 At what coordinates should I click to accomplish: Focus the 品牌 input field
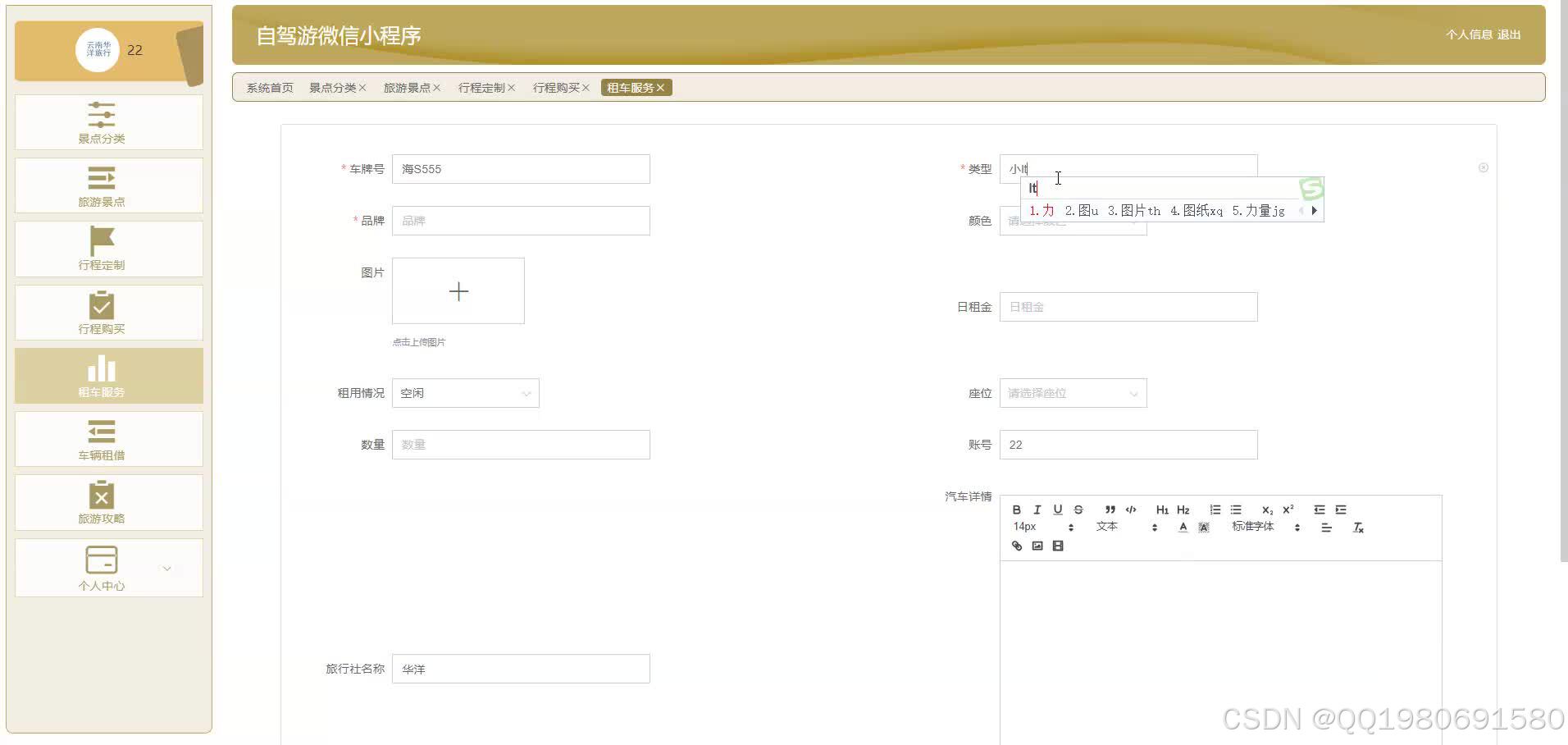pos(521,221)
